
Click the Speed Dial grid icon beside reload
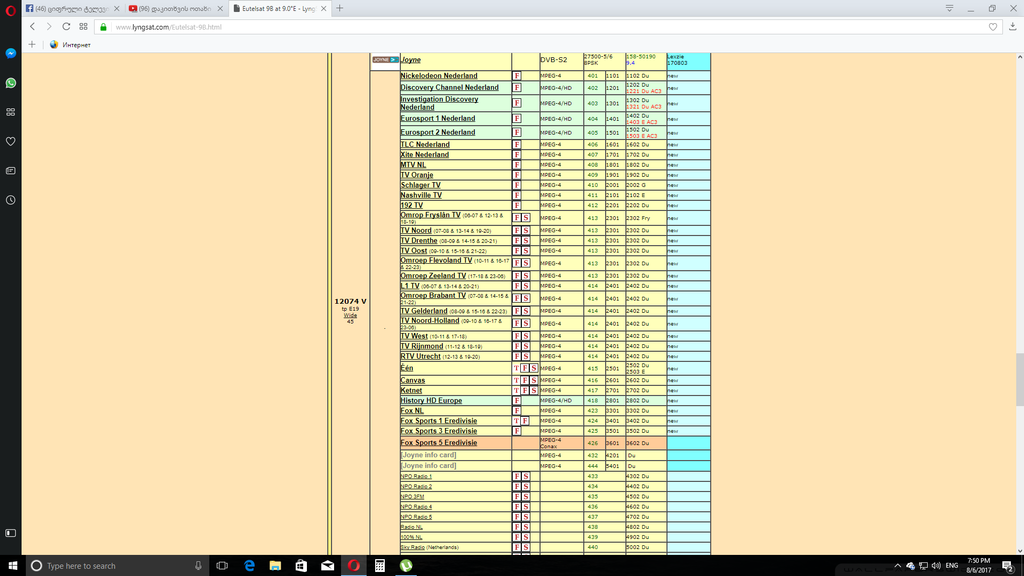pyautogui.click(x=83, y=27)
